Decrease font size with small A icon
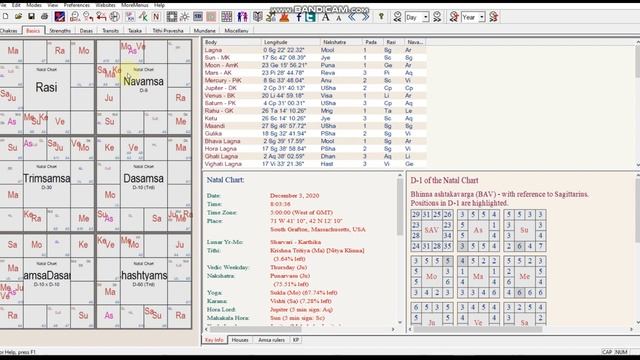Viewport: 640px width, 360px height. [x=338, y=18]
